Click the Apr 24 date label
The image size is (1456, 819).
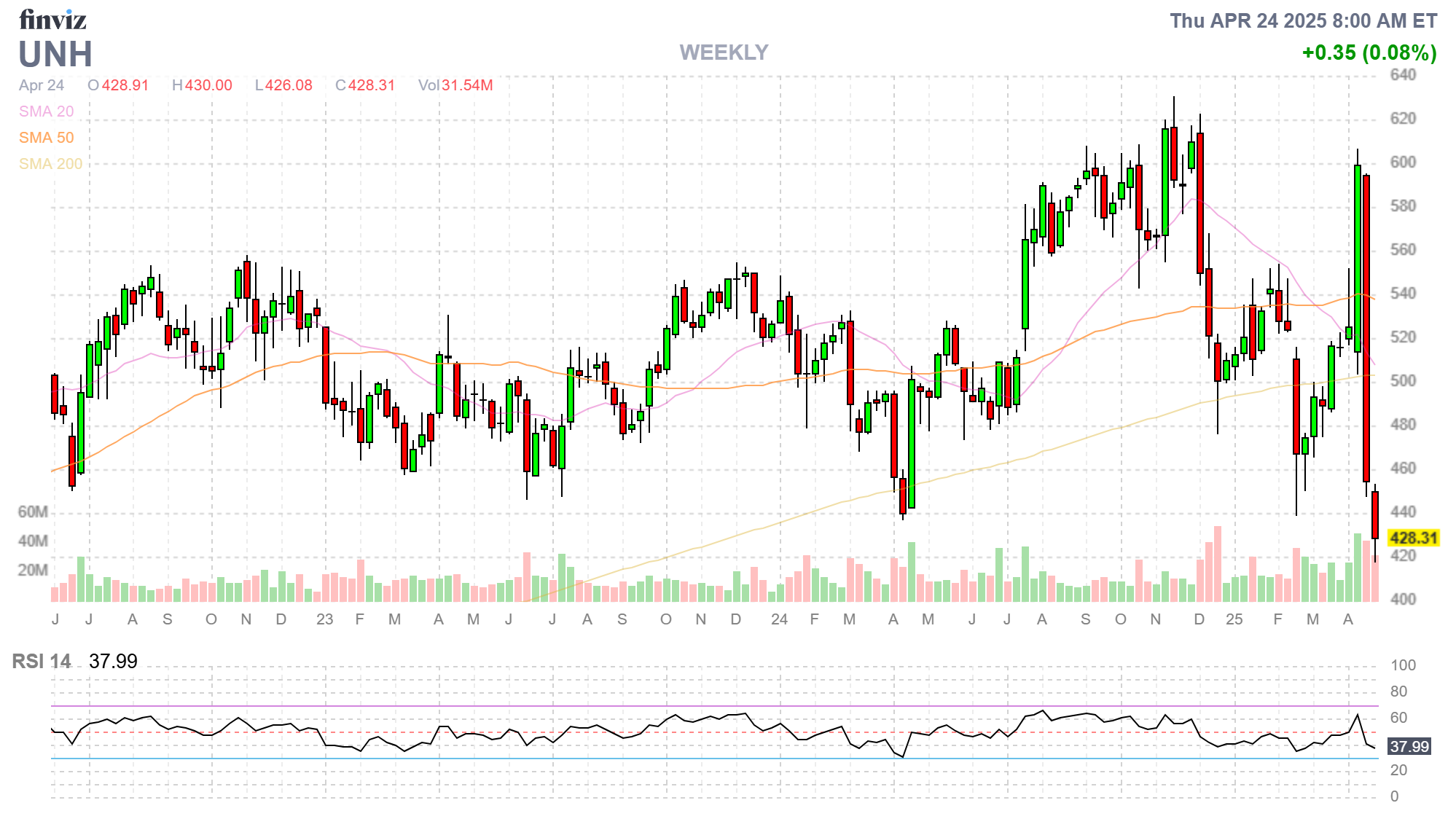pos(42,85)
